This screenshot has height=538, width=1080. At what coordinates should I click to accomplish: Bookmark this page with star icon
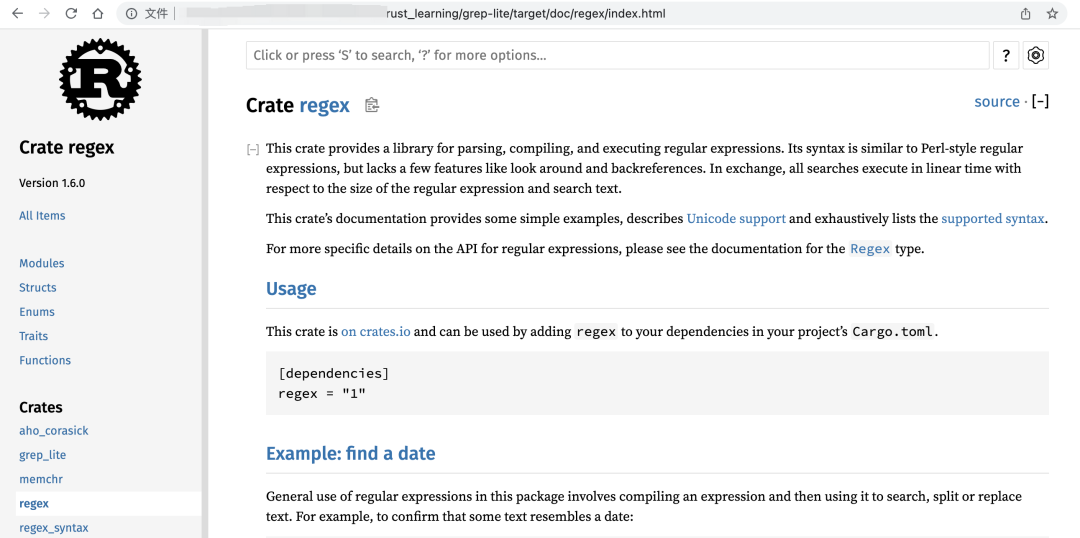pos(1052,14)
